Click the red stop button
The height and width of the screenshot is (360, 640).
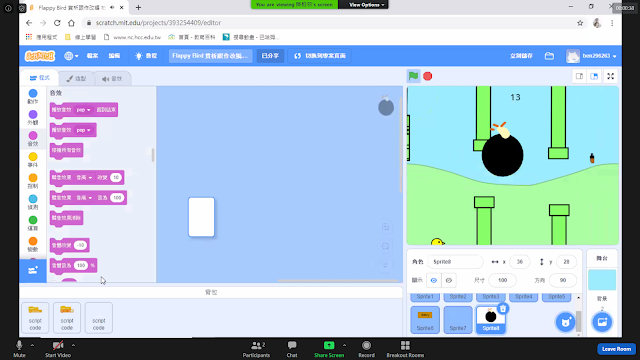tap(427, 76)
